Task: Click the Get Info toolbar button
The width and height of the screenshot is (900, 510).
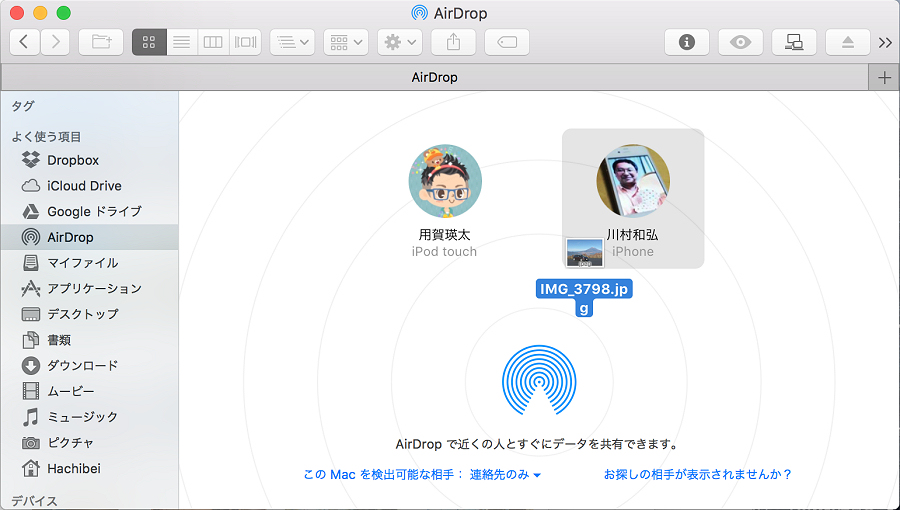Action: tap(686, 42)
